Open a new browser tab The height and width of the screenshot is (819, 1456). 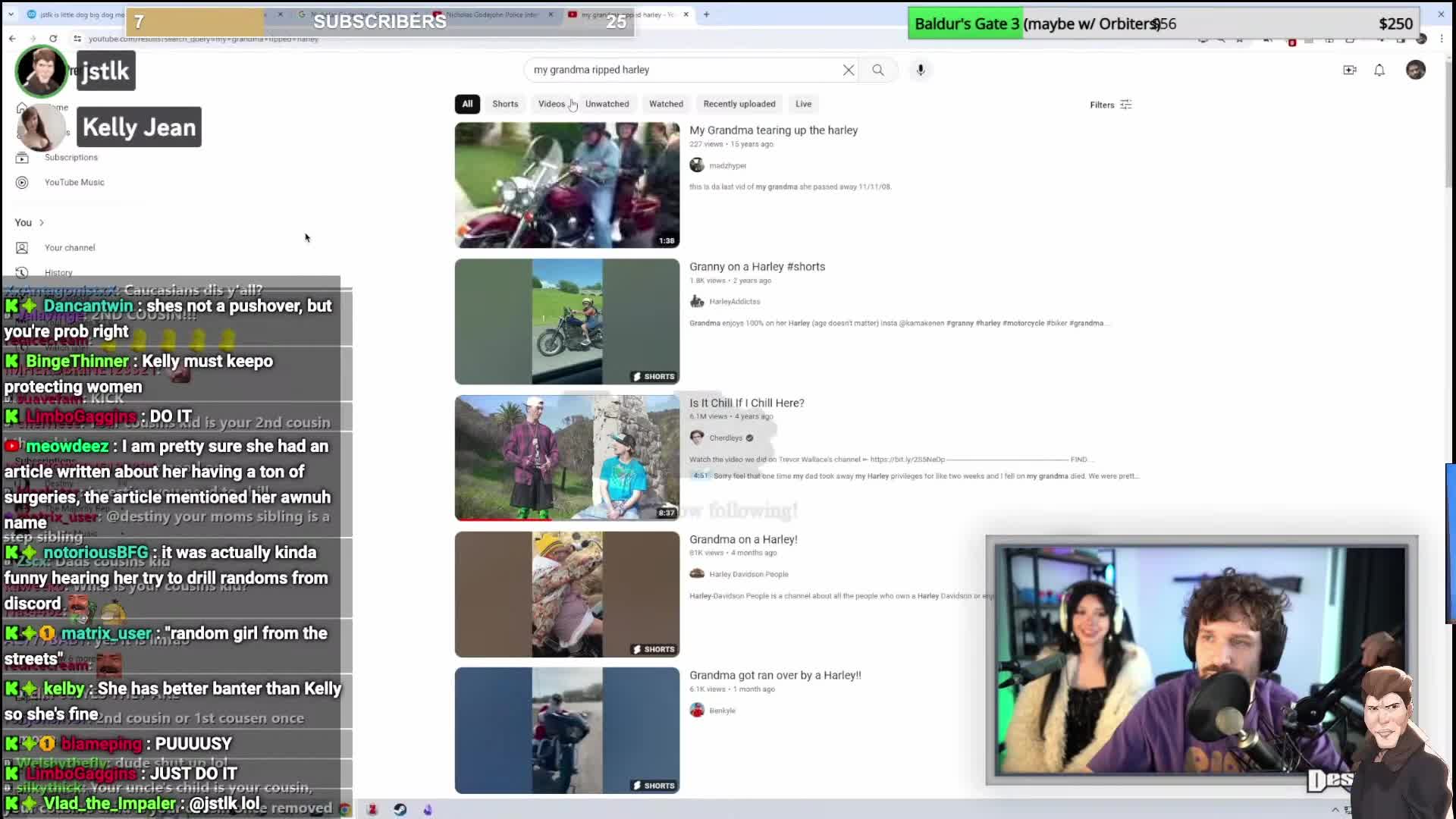pyautogui.click(x=706, y=14)
